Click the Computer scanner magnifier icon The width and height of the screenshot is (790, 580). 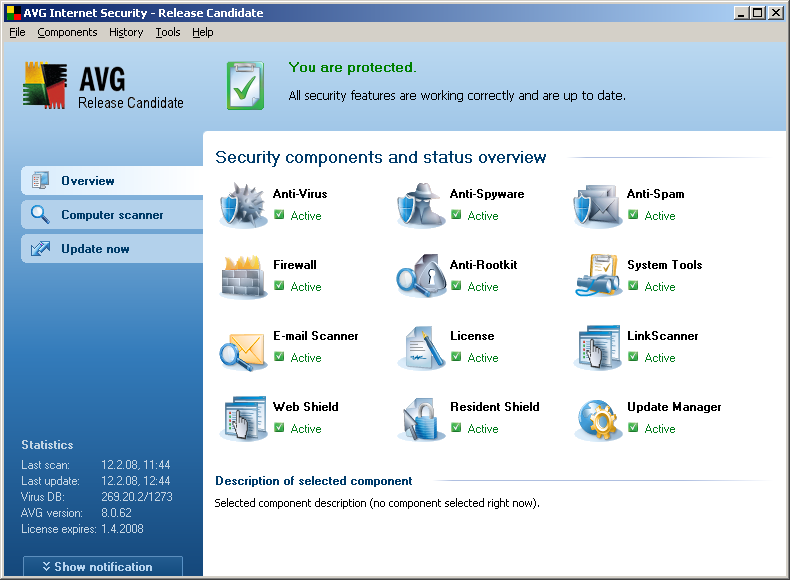click(x=40, y=214)
